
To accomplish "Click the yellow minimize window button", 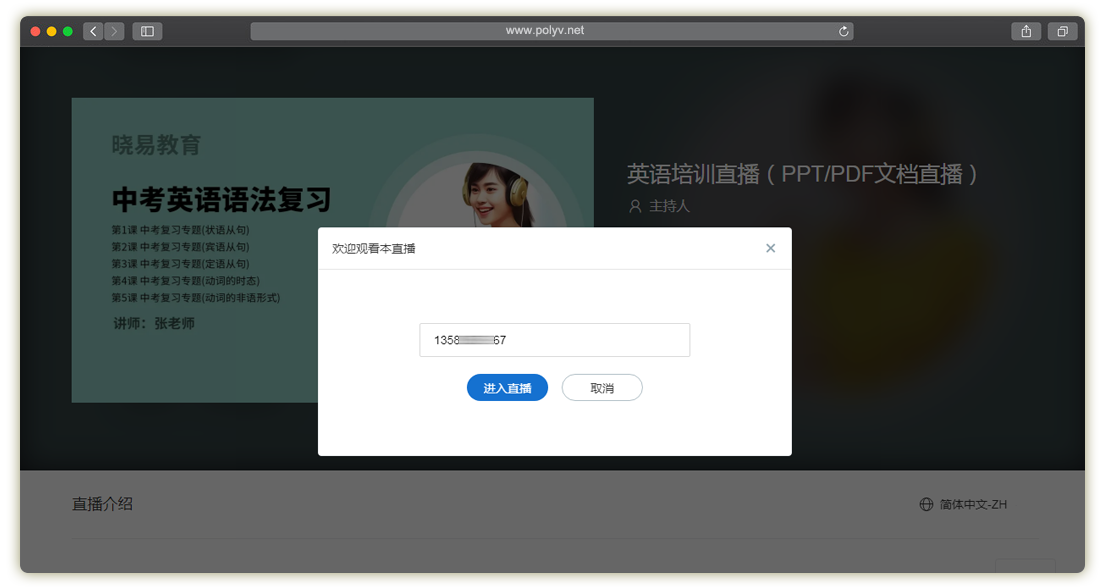I will pyautogui.click(x=52, y=31).
